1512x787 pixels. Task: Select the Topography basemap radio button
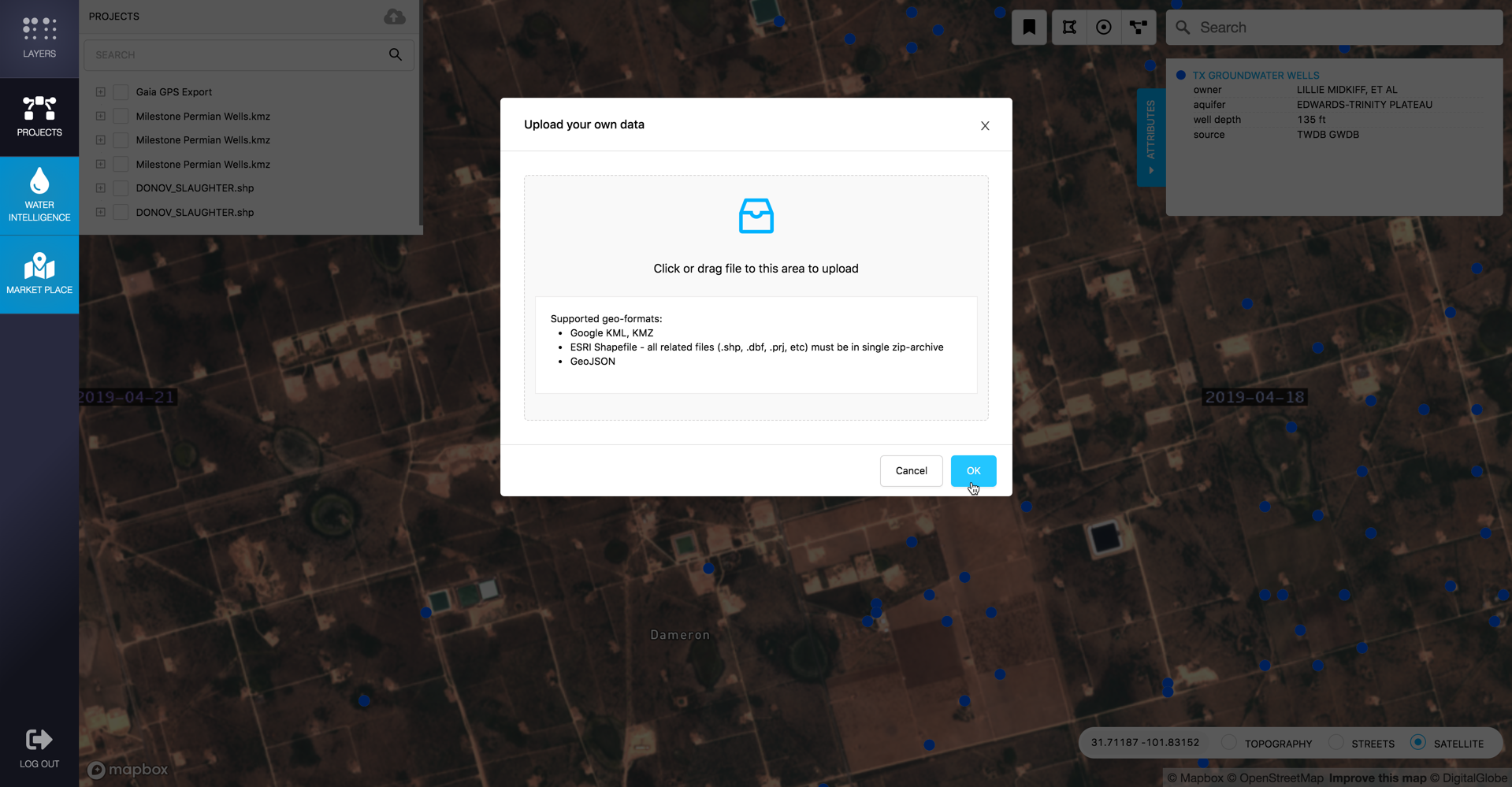coord(1228,742)
